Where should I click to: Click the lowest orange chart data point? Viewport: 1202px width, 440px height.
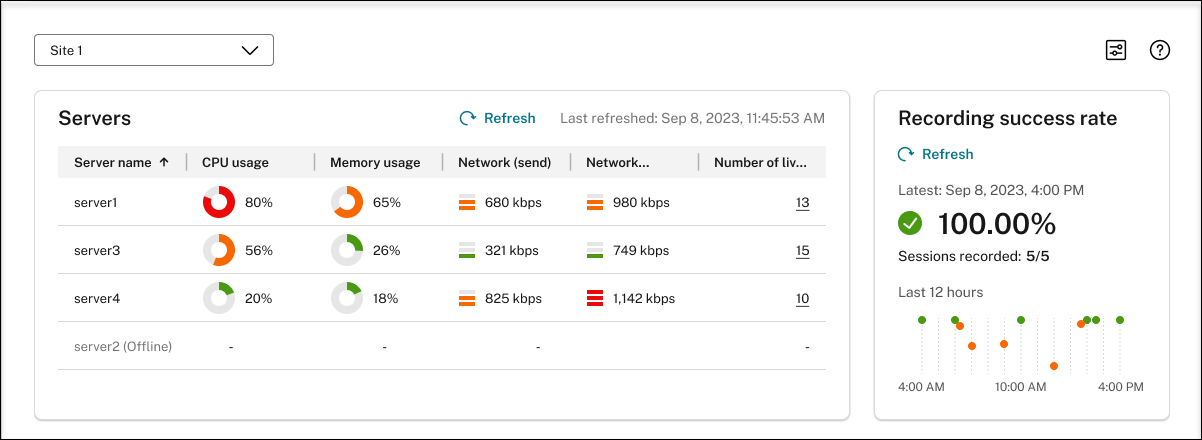pyautogui.click(x=1054, y=366)
